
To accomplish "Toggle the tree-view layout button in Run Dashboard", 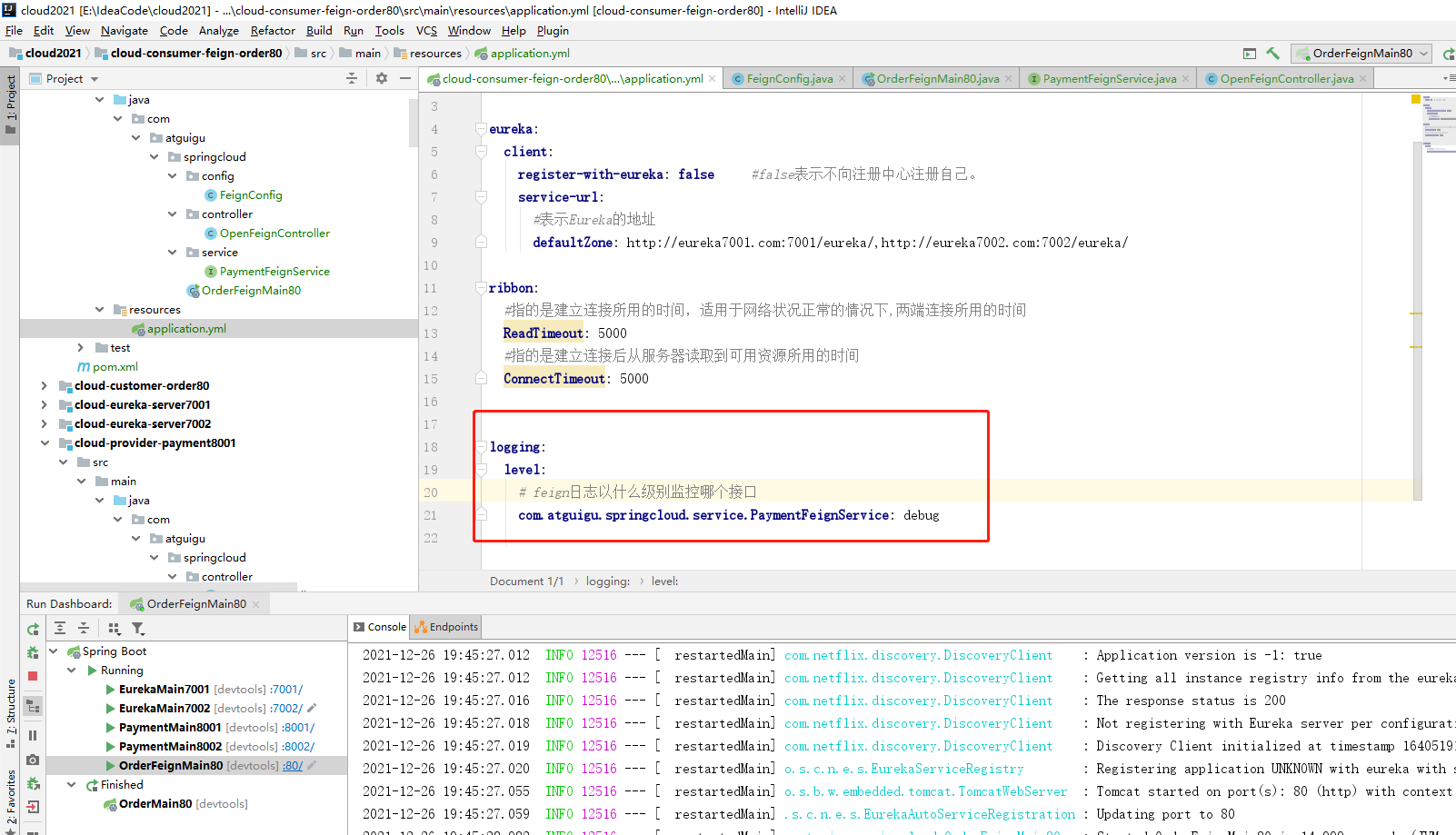I will pyautogui.click(x=33, y=706).
